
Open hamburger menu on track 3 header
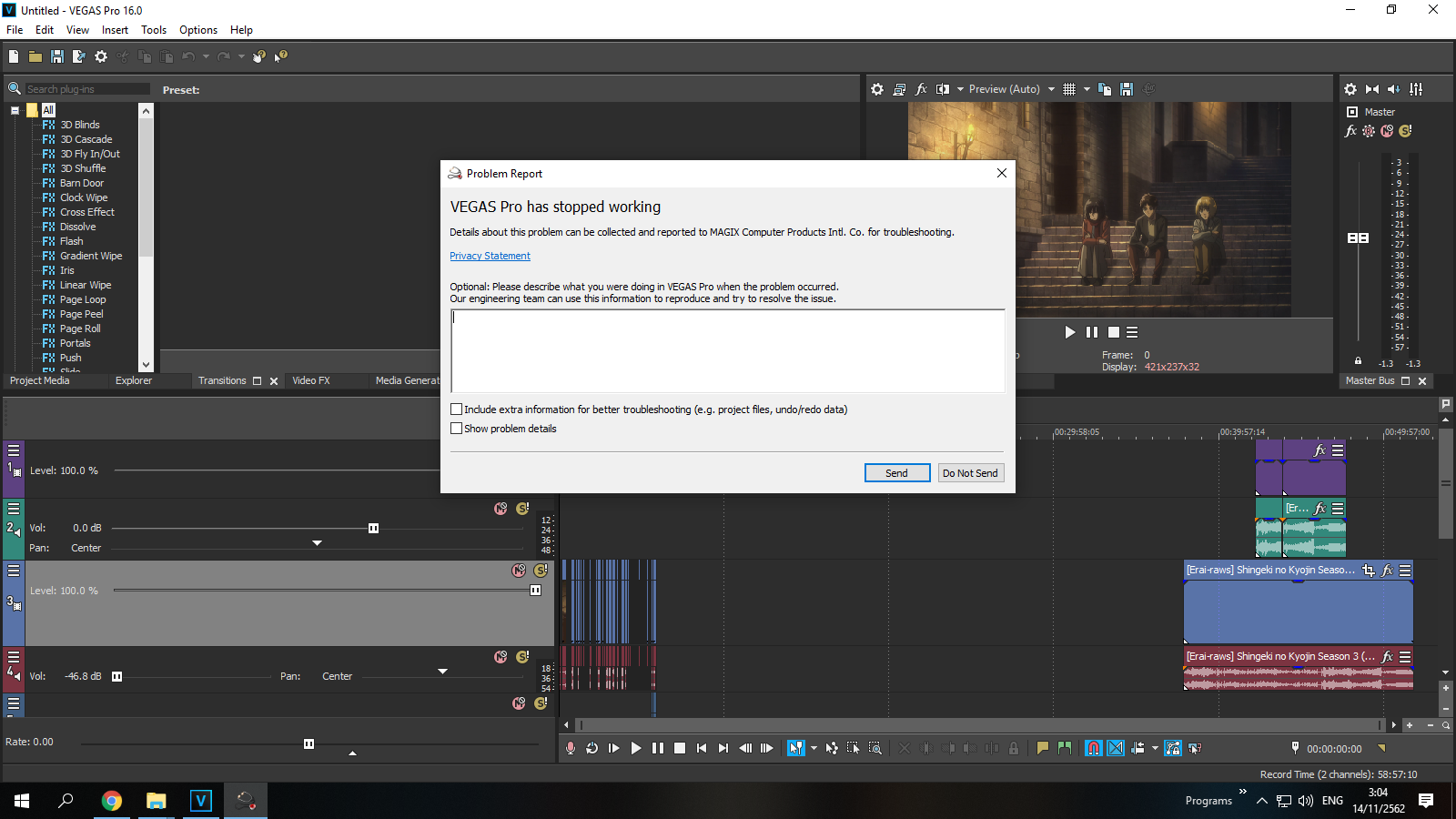point(14,571)
